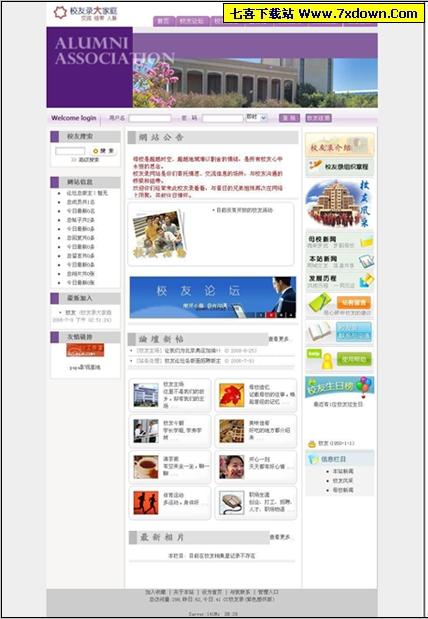Open the office people board thumbnail
This screenshot has height=619, width=428.
click(x=146, y=431)
